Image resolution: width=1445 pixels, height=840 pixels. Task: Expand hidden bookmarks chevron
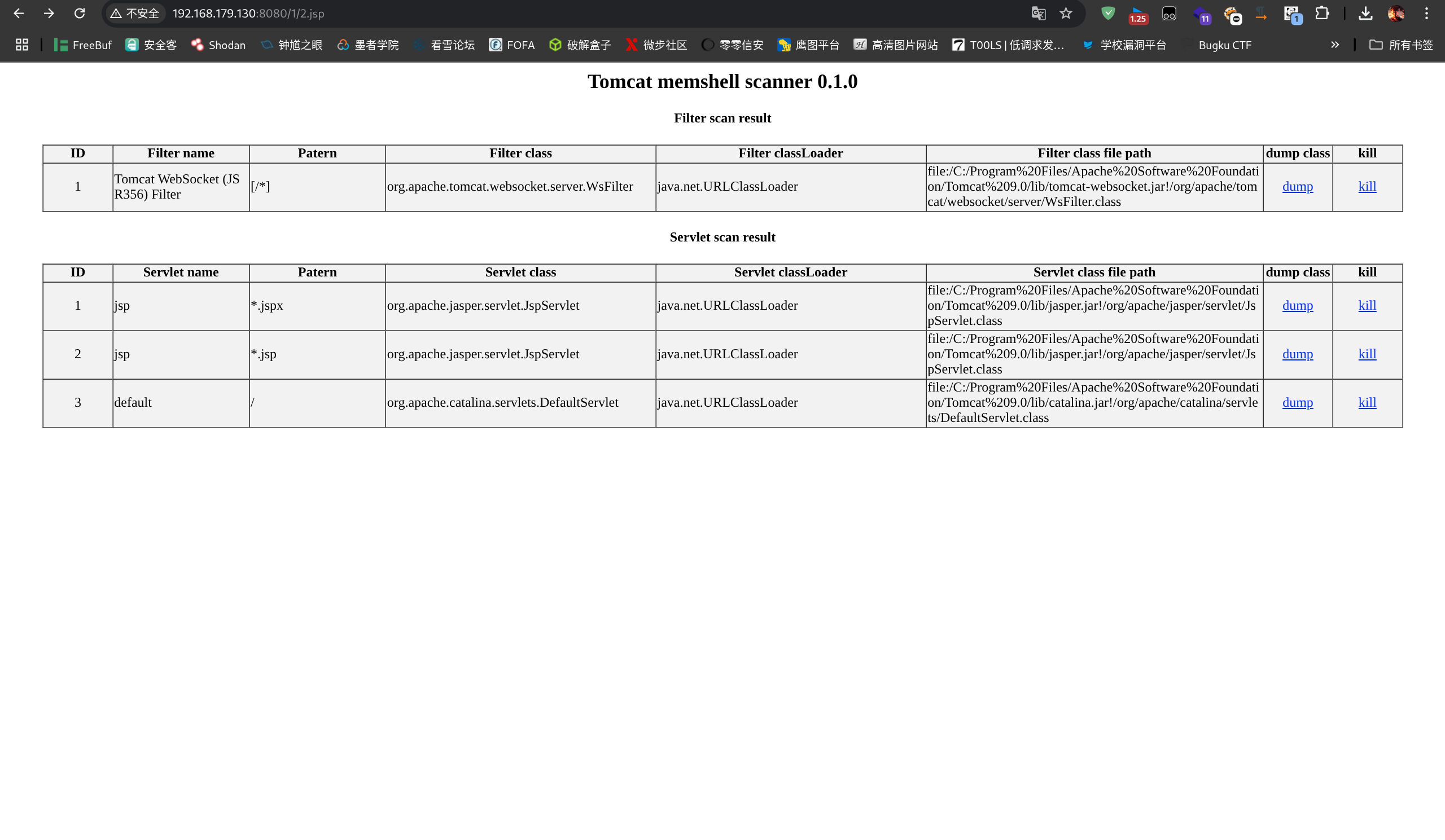[x=1335, y=45]
